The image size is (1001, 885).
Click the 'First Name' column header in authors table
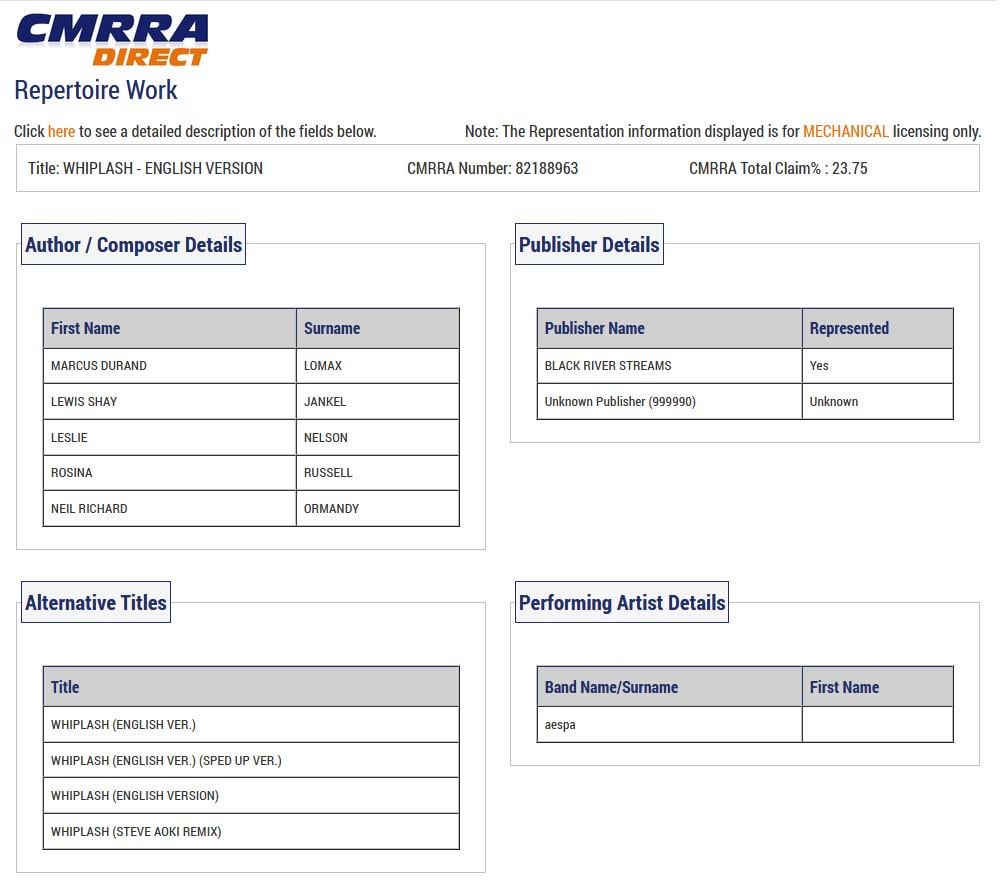point(170,328)
